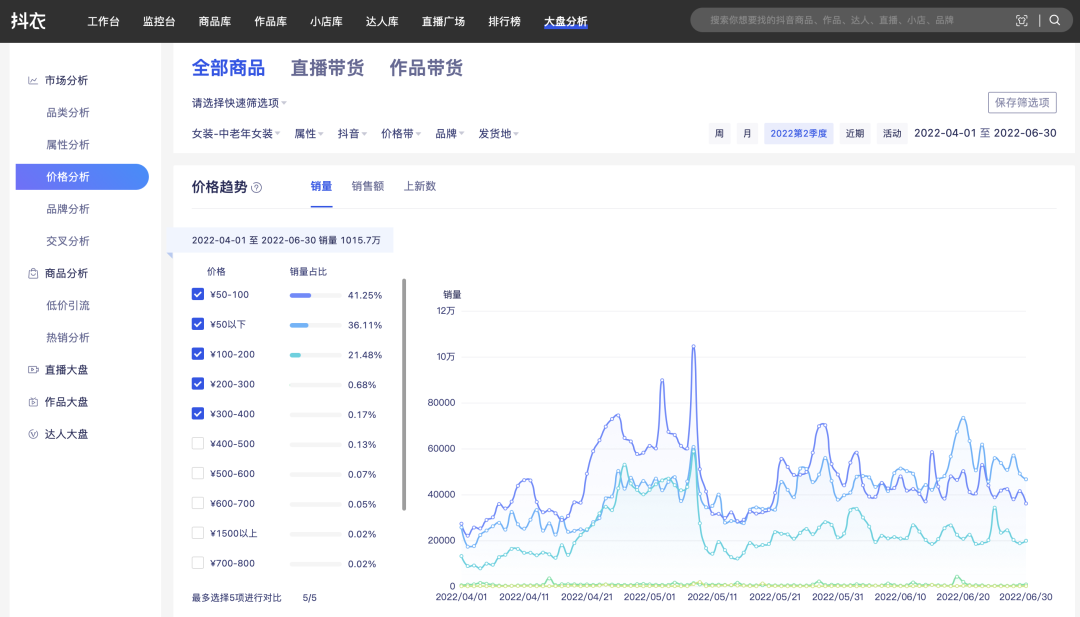Switch to the 销售额 tab

[367, 186]
